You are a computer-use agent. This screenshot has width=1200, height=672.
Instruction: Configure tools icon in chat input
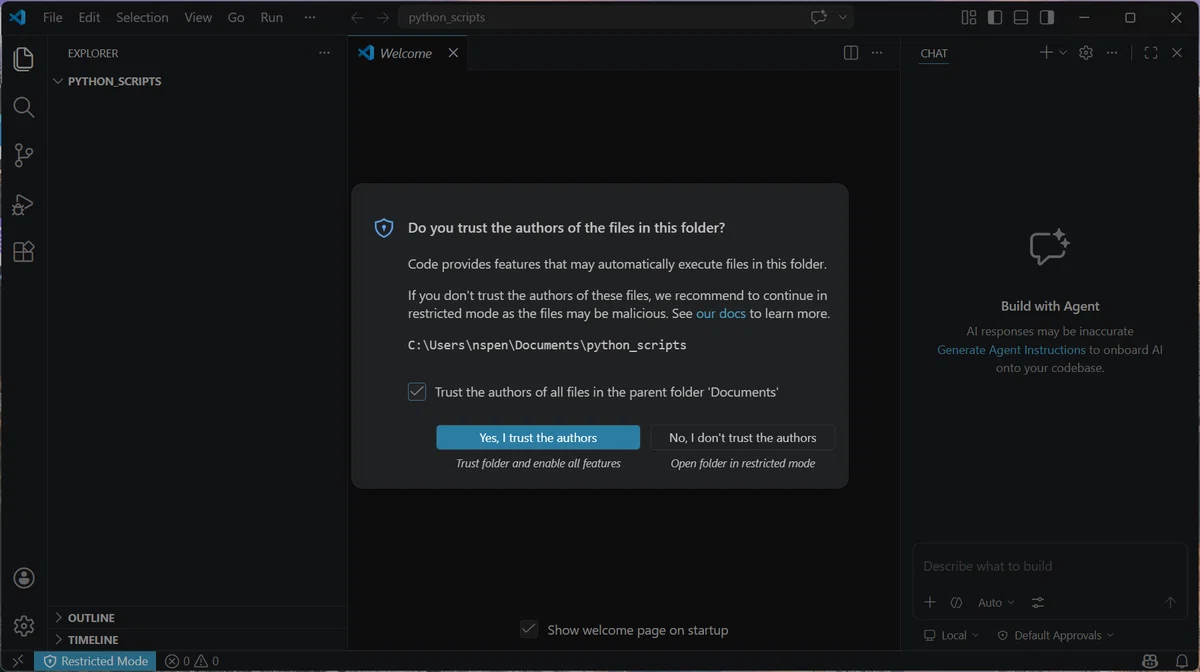click(1038, 602)
